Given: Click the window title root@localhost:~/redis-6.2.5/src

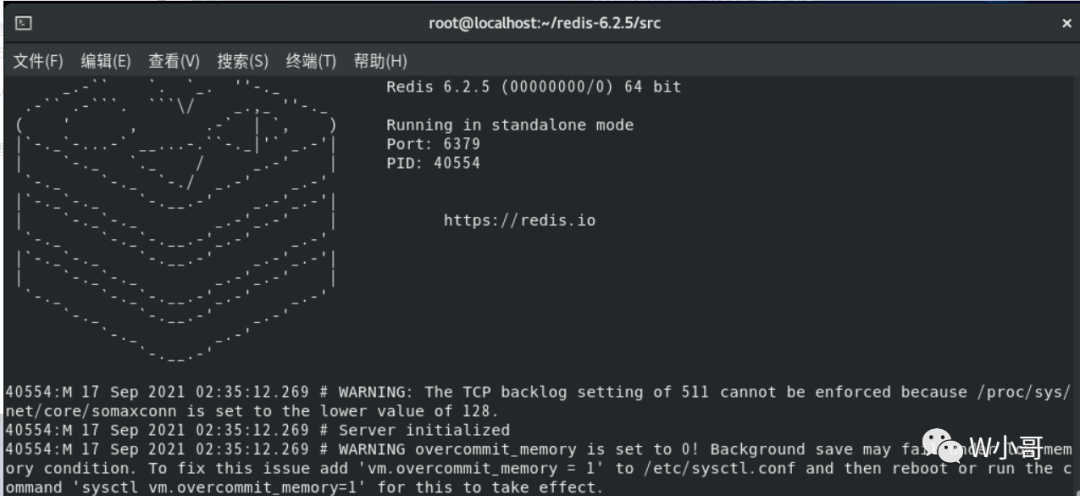Looking at the screenshot, I should [x=545, y=23].
